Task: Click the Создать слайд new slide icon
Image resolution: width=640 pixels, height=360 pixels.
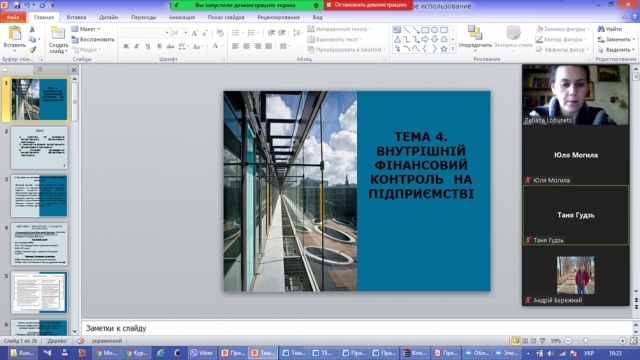Action: [58, 33]
